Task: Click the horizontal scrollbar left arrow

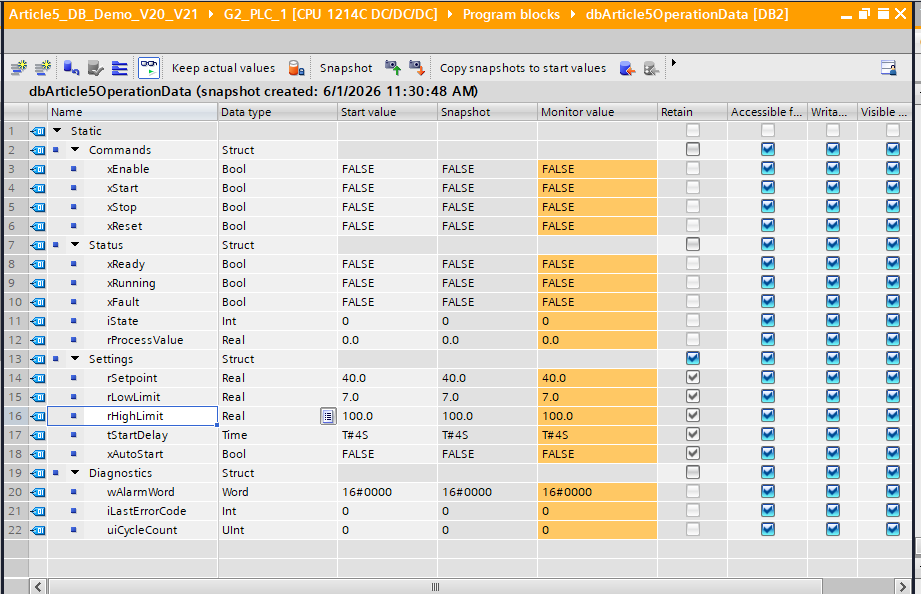Action: point(38,586)
